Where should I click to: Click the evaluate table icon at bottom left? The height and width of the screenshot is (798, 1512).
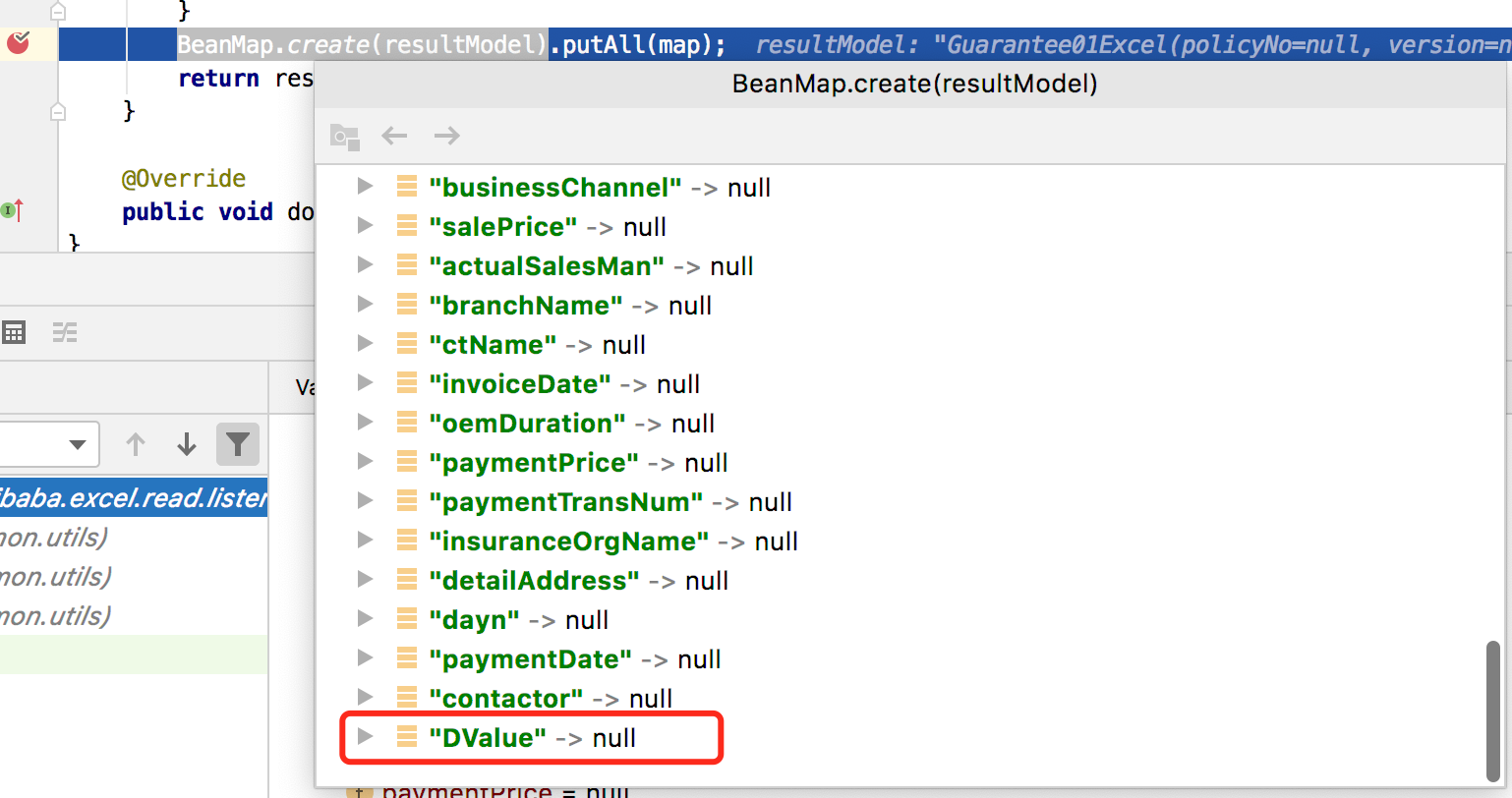pyautogui.click(x=14, y=332)
